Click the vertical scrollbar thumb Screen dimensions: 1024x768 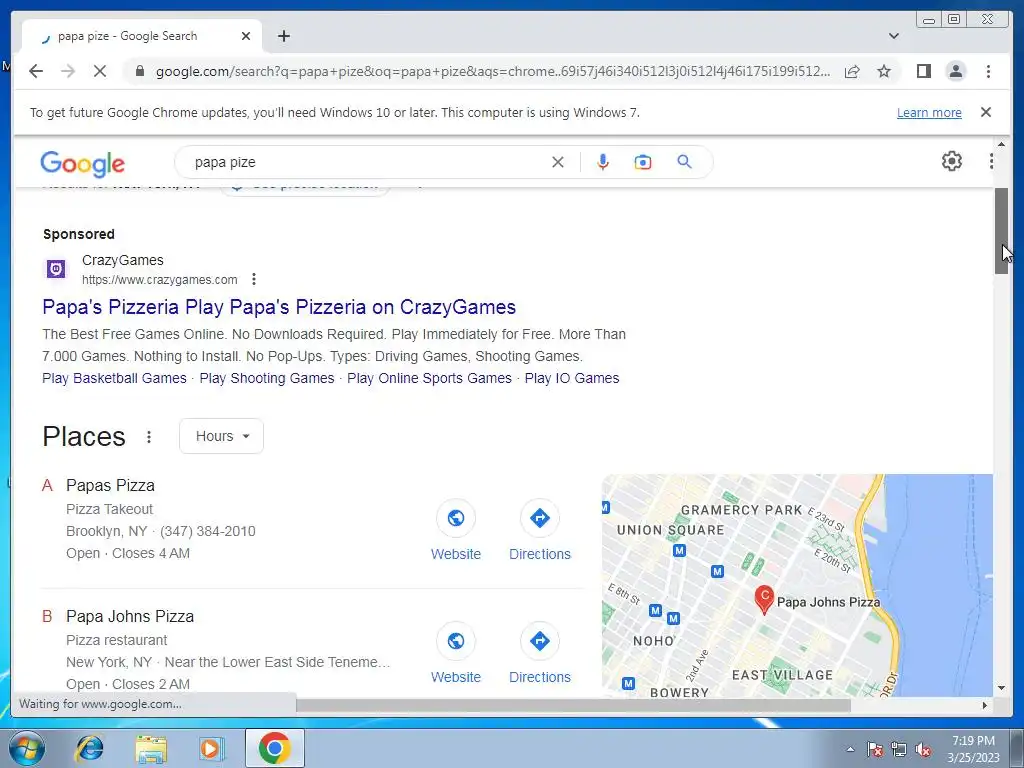[x=1001, y=231]
